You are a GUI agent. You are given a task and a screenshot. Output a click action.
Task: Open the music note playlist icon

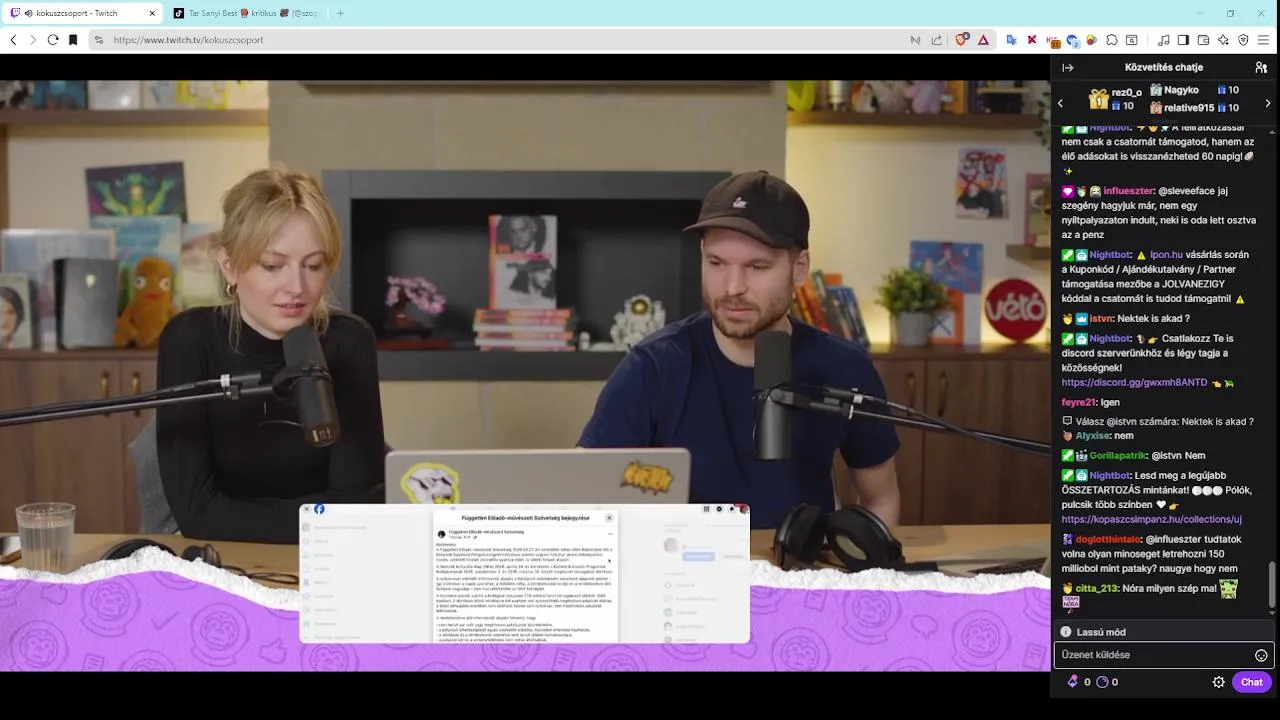coord(1164,40)
